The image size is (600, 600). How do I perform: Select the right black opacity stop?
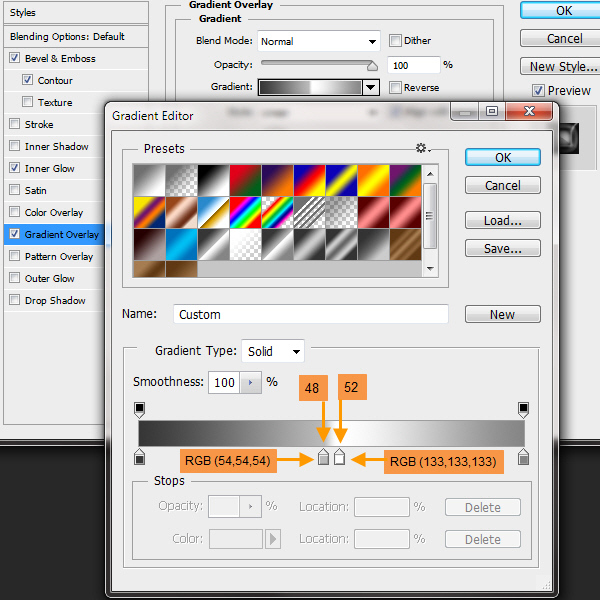(523, 409)
